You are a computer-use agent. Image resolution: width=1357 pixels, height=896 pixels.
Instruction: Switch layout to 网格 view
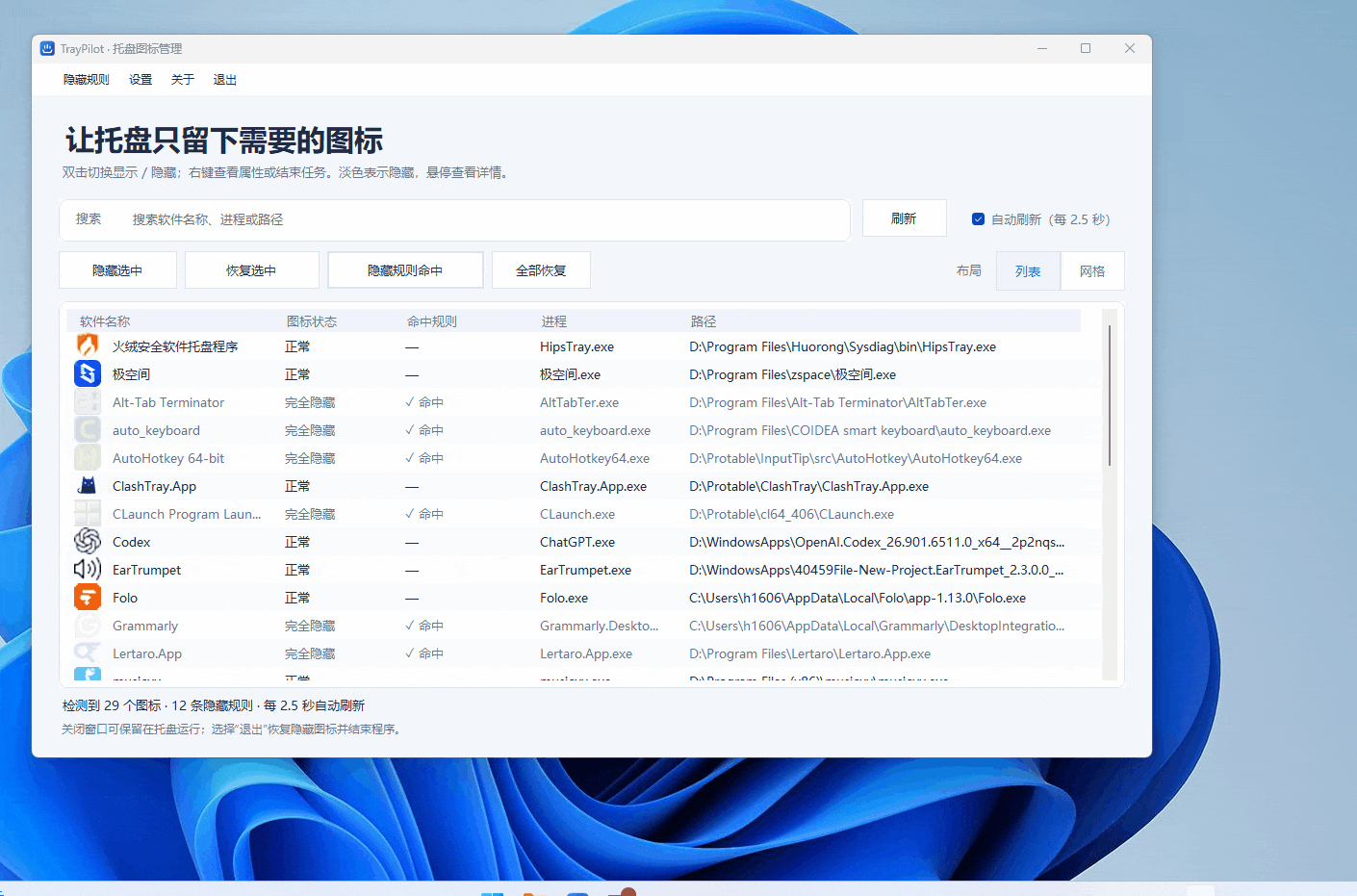(x=1092, y=271)
